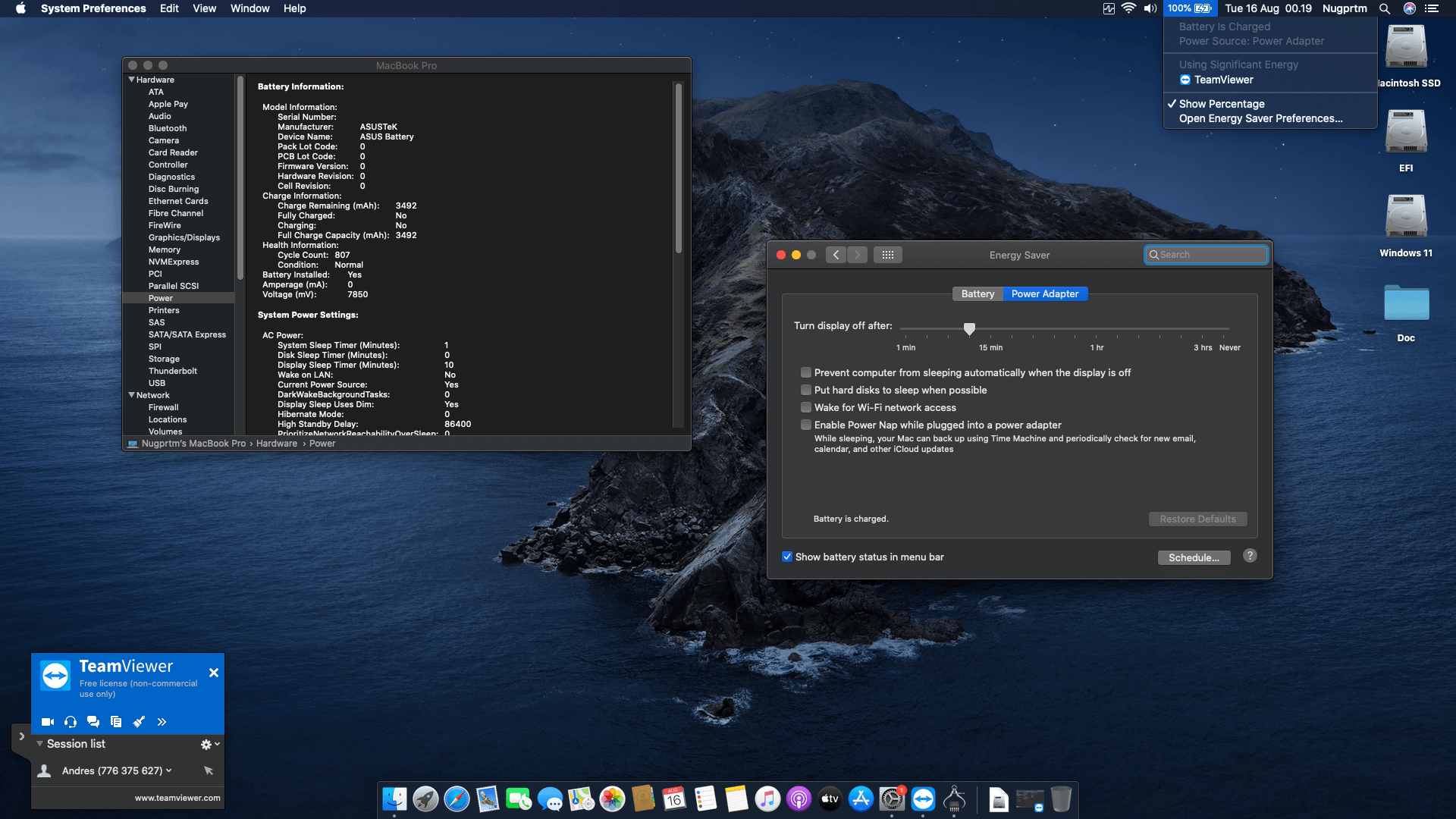Click remote control cursor icon for Andres

(209, 770)
